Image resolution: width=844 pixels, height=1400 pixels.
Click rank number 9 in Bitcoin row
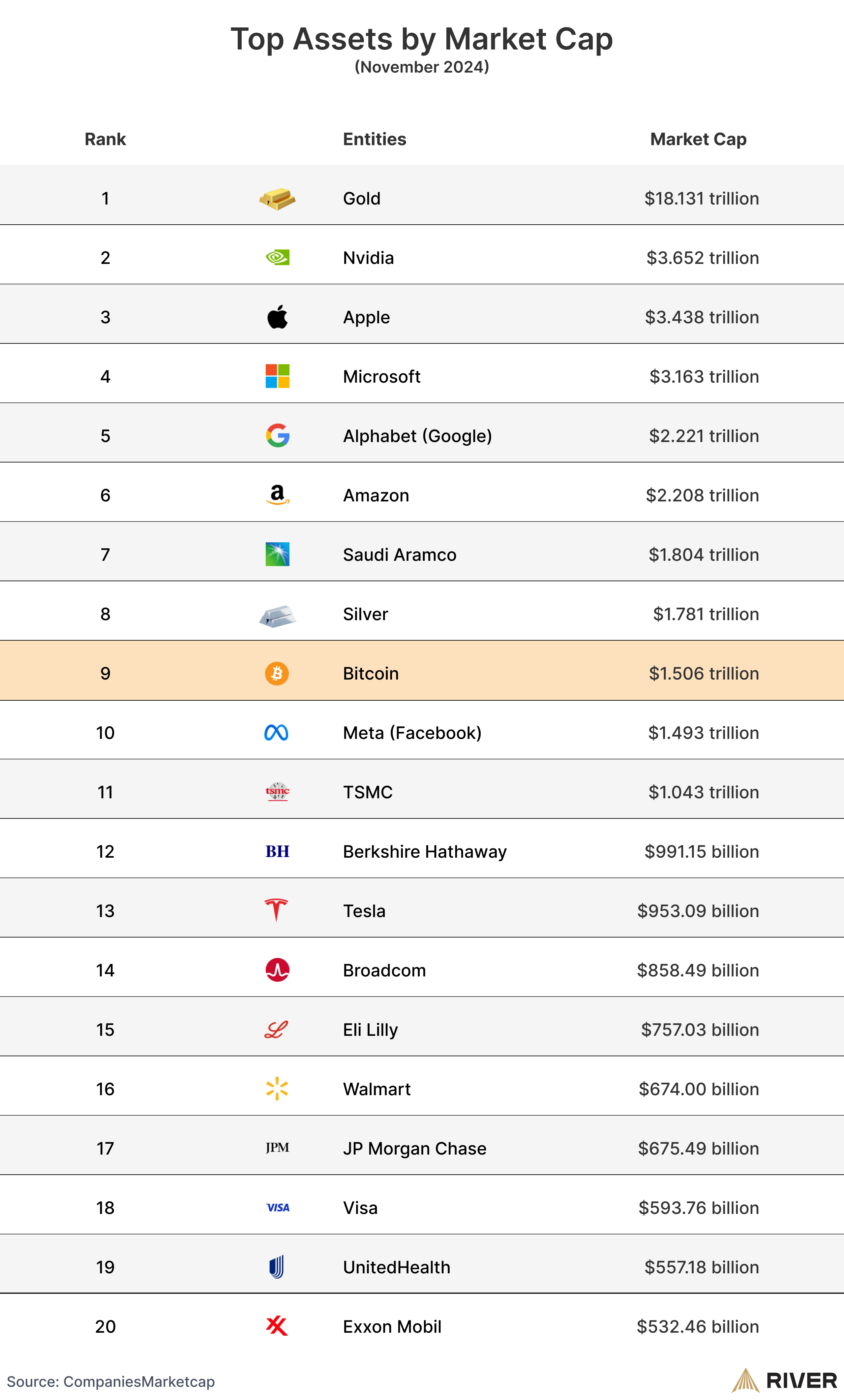tap(105, 673)
